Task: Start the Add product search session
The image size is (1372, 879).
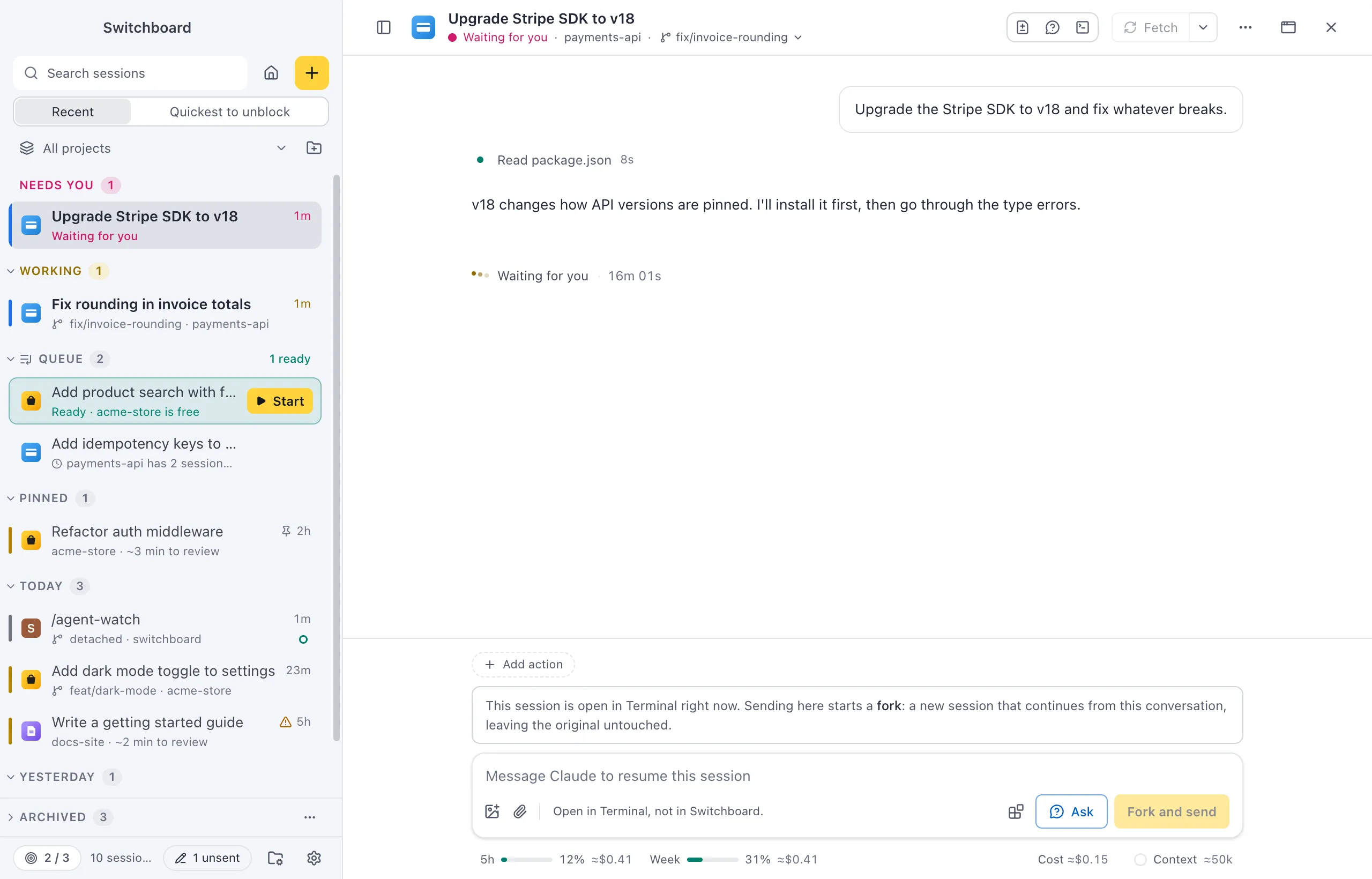Action: (280, 401)
